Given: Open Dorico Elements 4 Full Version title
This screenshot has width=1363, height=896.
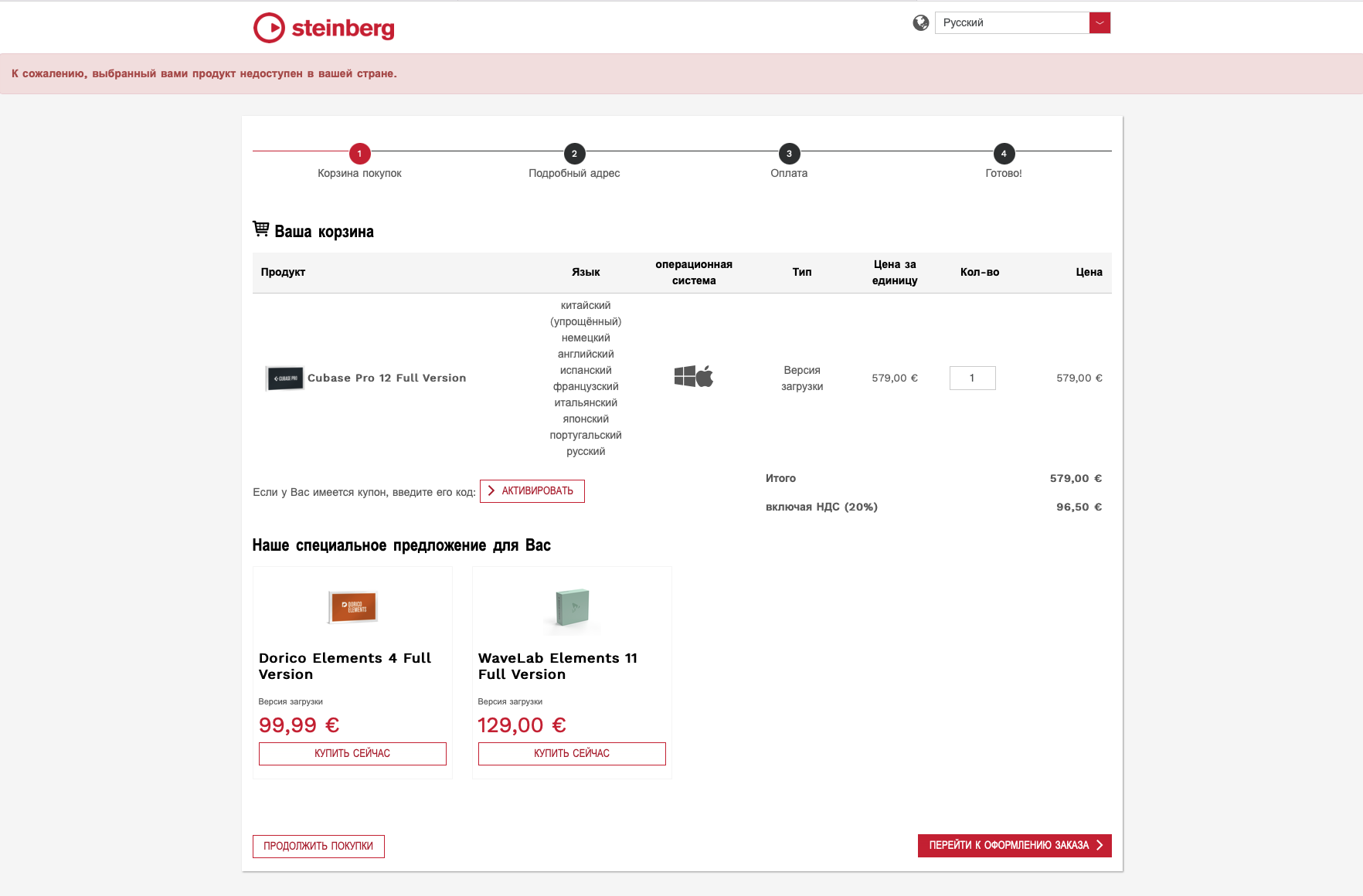Looking at the screenshot, I should pos(345,666).
